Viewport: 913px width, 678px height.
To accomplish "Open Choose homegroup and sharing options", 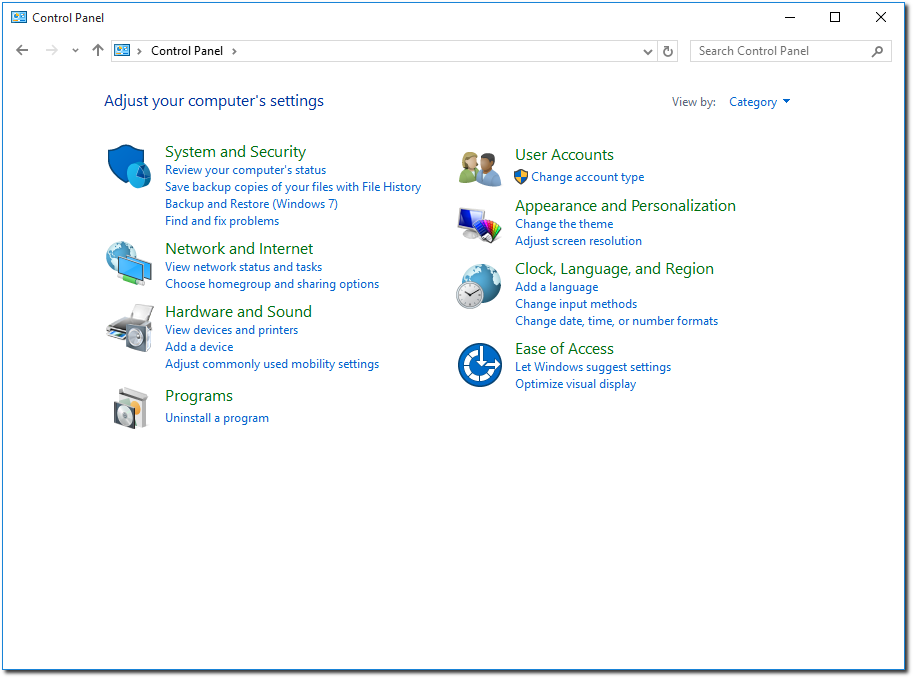I will 272,284.
